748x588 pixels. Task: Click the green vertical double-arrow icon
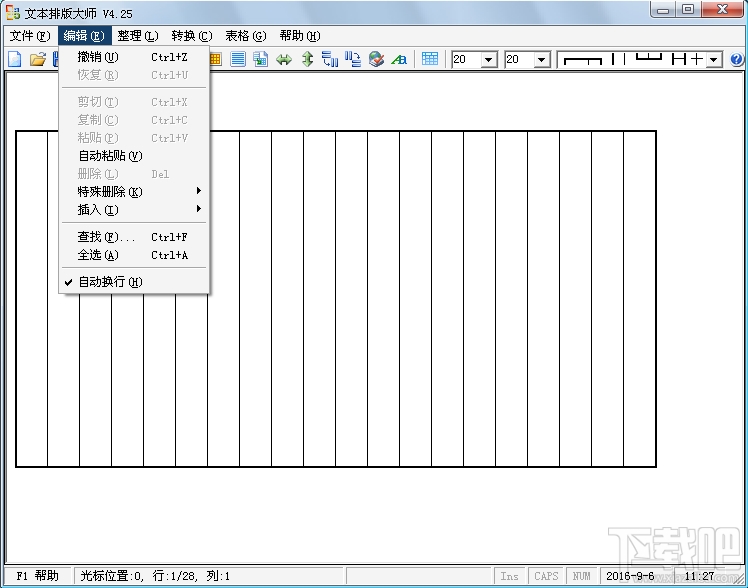307,59
